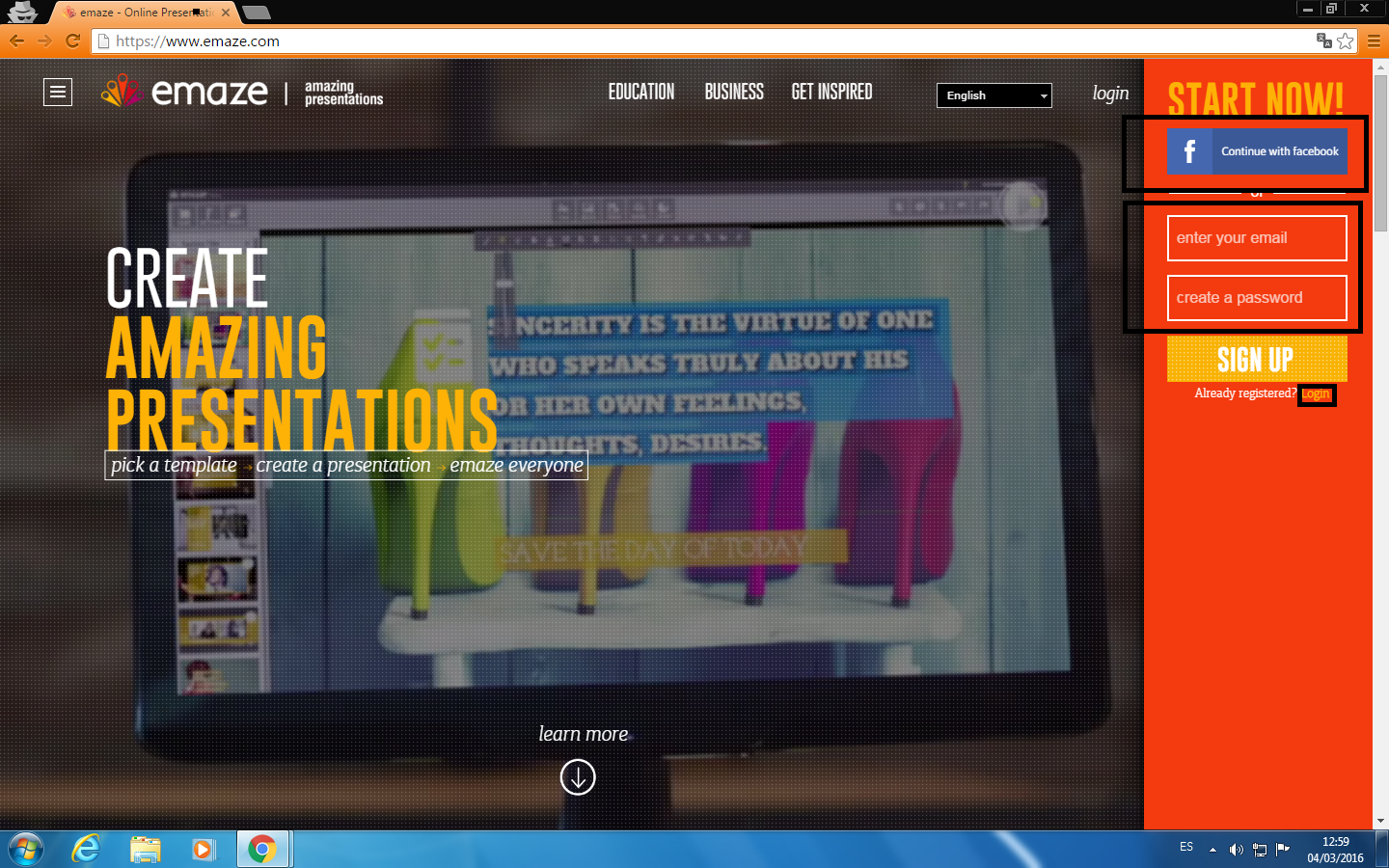Click the SIGN UP button
Image resolution: width=1389 pixels, height=868 pixels.
[1257, 359]
